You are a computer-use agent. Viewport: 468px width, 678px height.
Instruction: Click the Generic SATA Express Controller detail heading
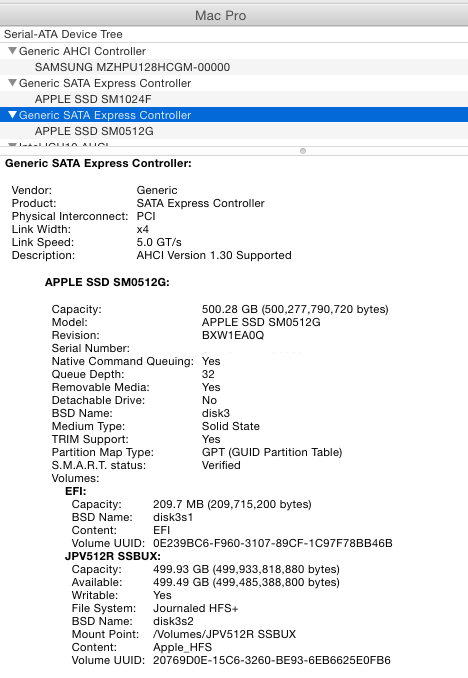coord(98,163)
